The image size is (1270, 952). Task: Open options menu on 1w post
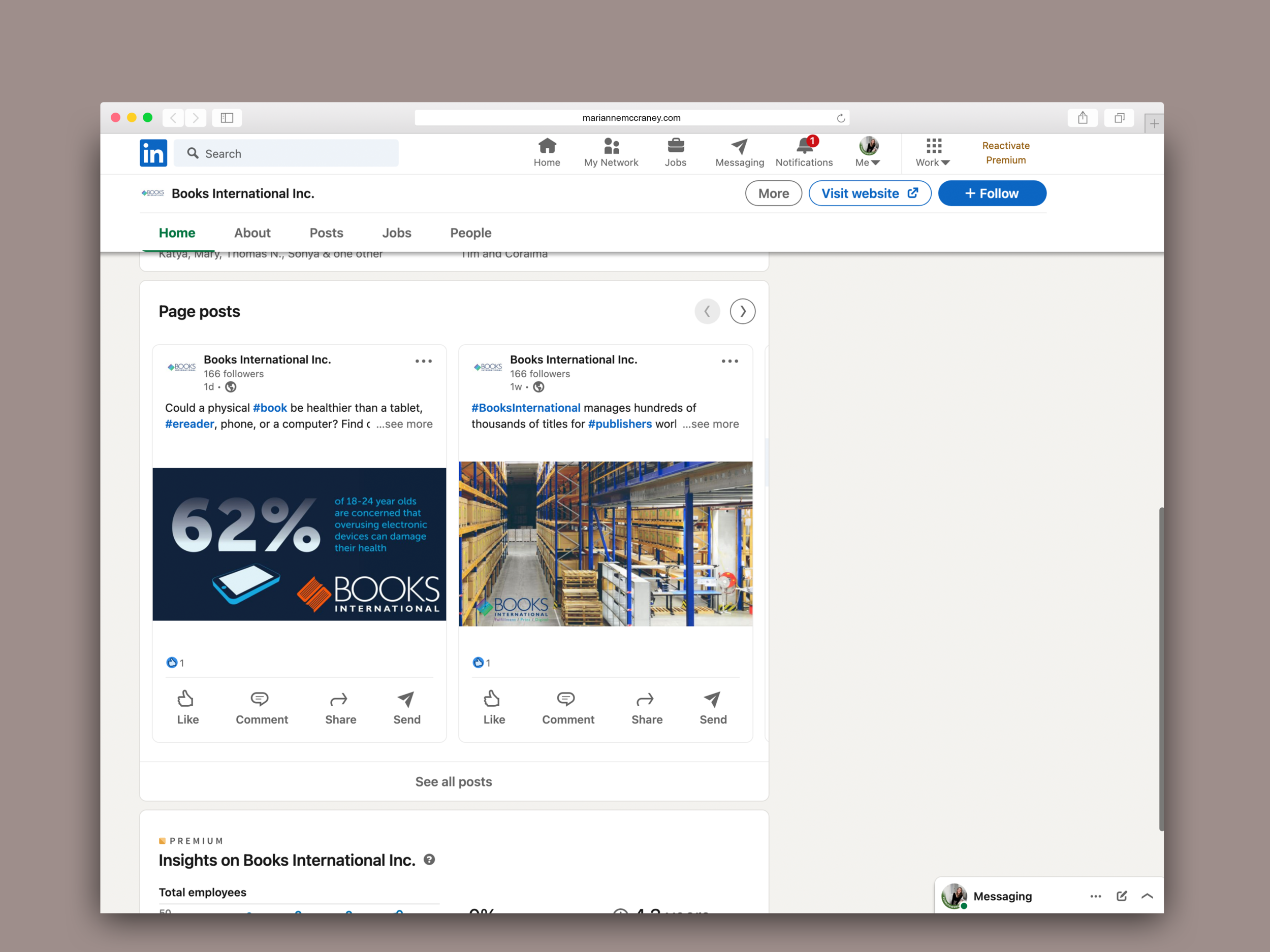pyautogui.click(x=729, y=361)
